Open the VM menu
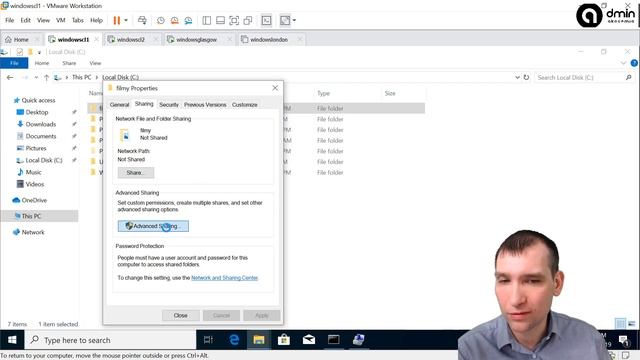 [61, 20]
